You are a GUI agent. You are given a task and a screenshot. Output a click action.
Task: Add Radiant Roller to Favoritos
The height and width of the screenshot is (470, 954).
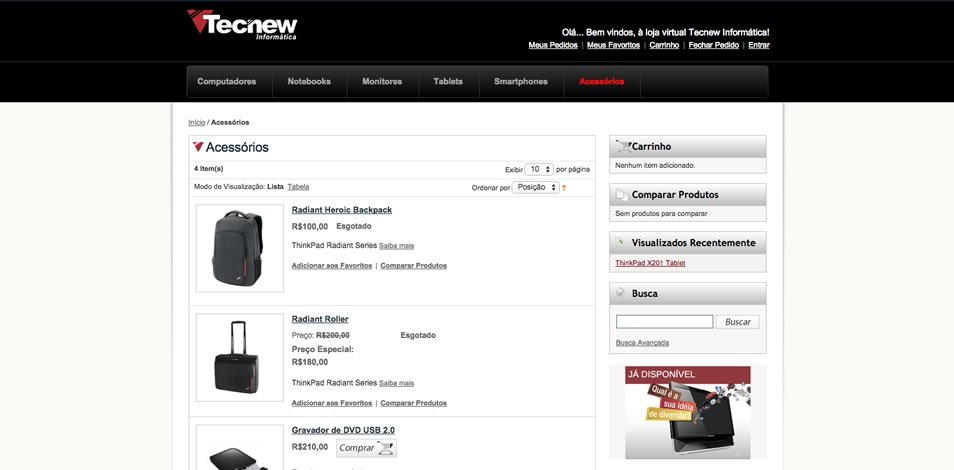click(x=332, y=403)
